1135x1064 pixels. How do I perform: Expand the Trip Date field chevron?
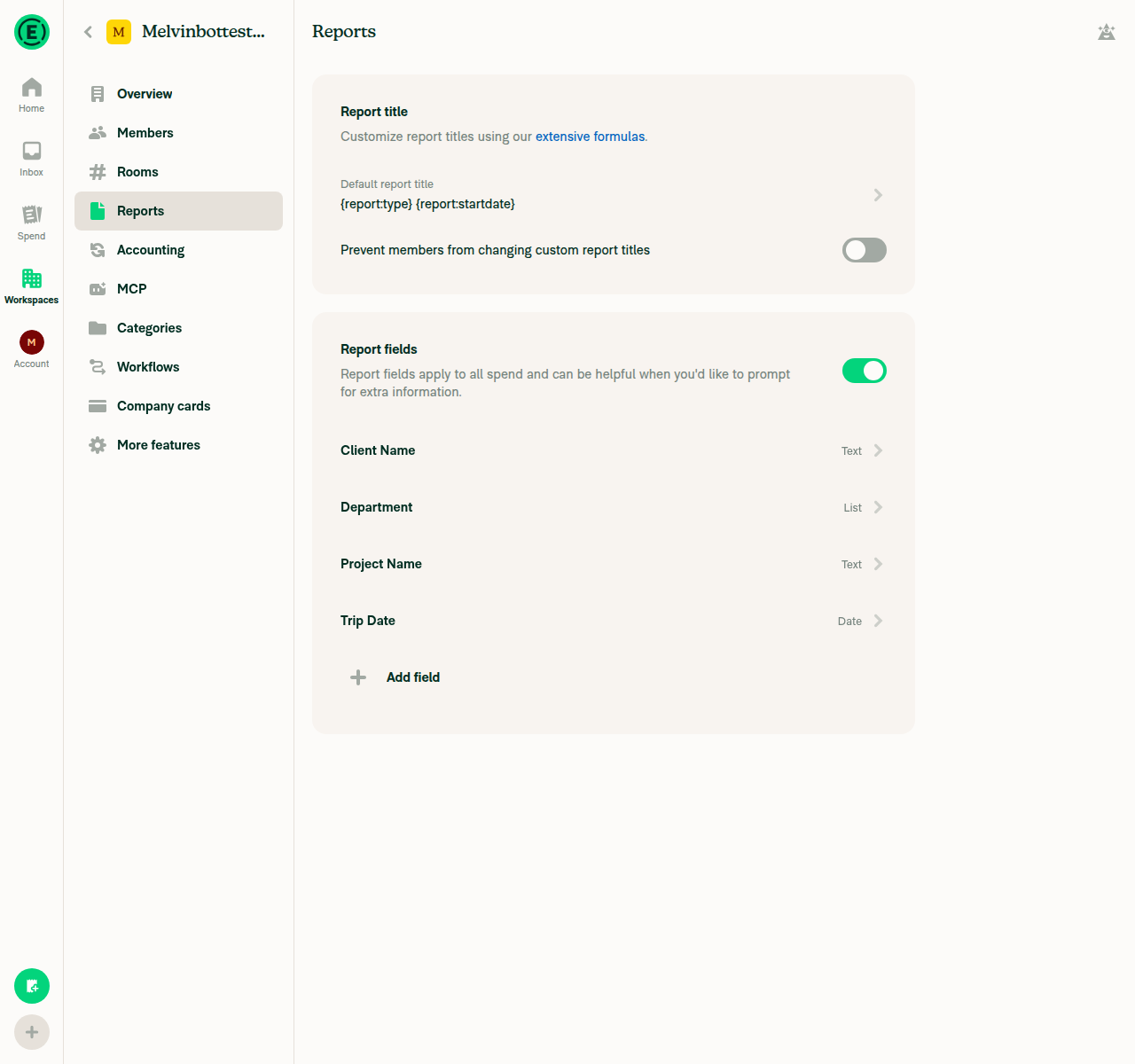point(878,621)
